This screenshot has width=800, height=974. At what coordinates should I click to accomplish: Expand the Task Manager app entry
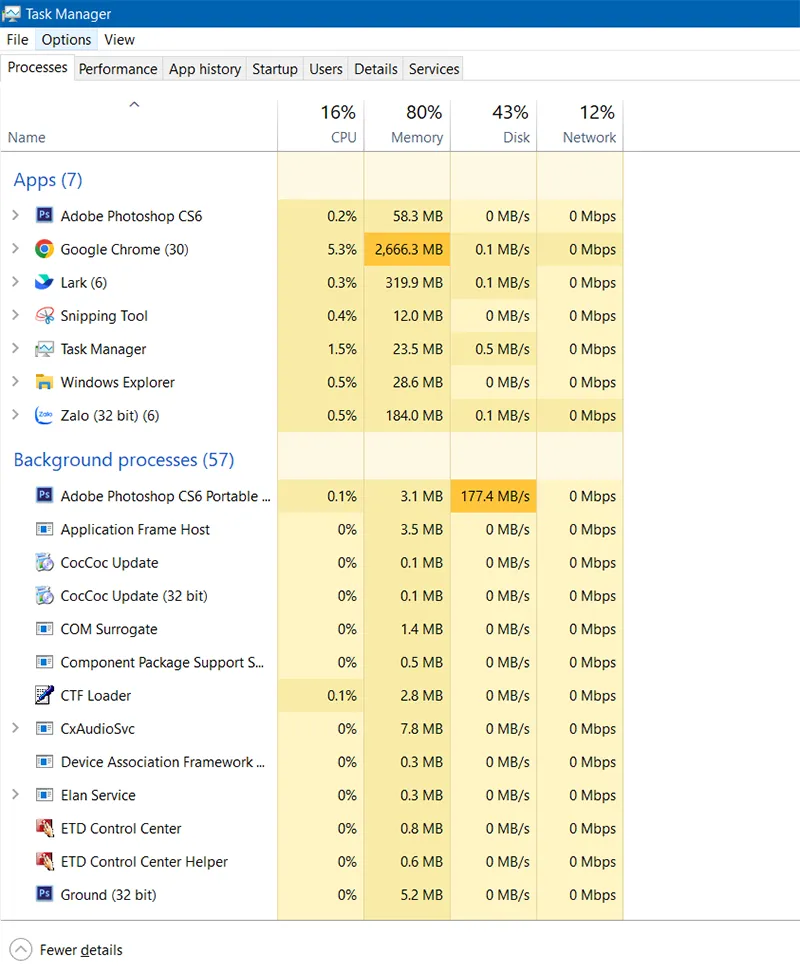pyautogui.click(x=16, y=348)
